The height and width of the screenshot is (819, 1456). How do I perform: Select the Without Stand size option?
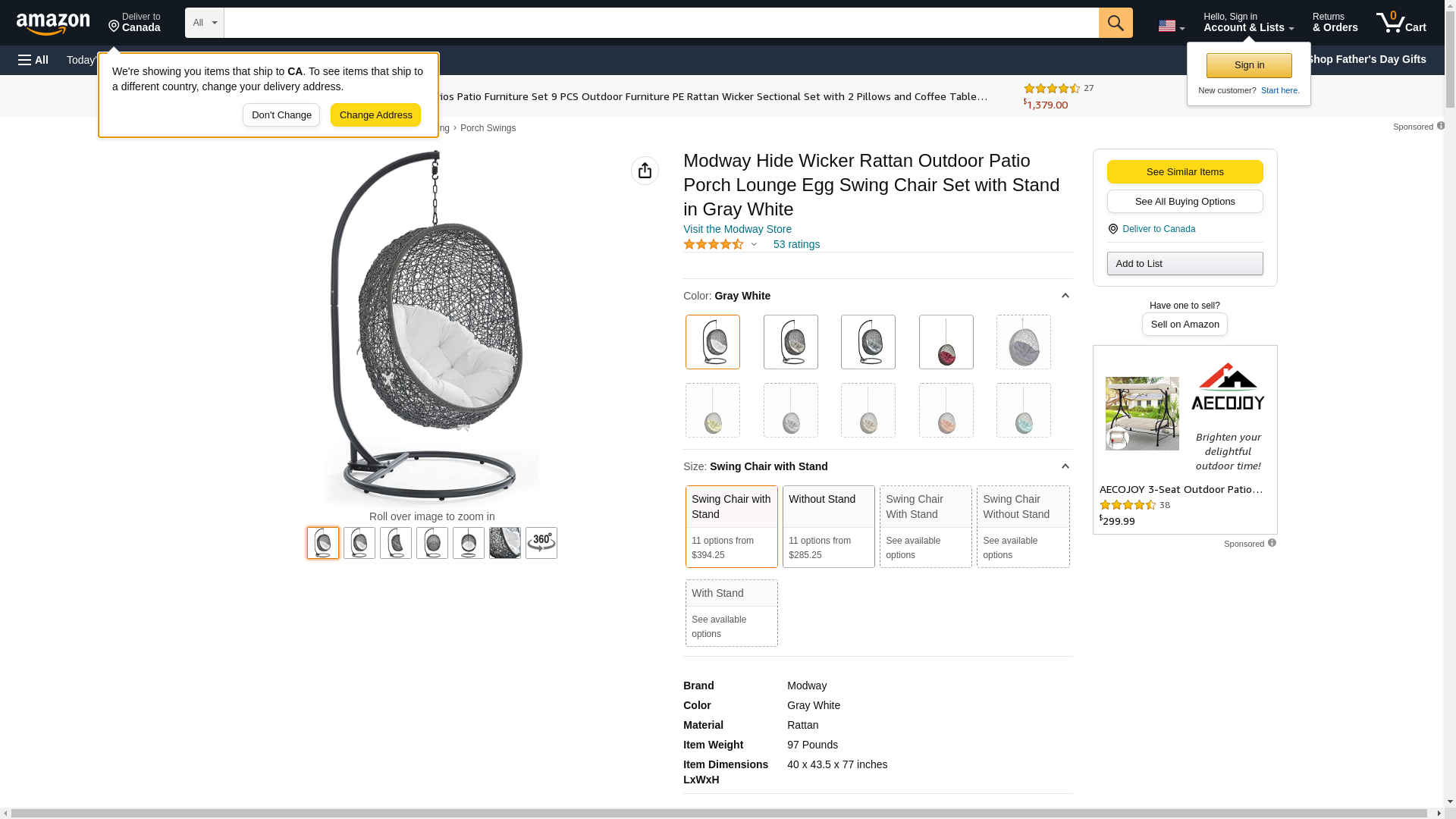(x=828, y=526)
